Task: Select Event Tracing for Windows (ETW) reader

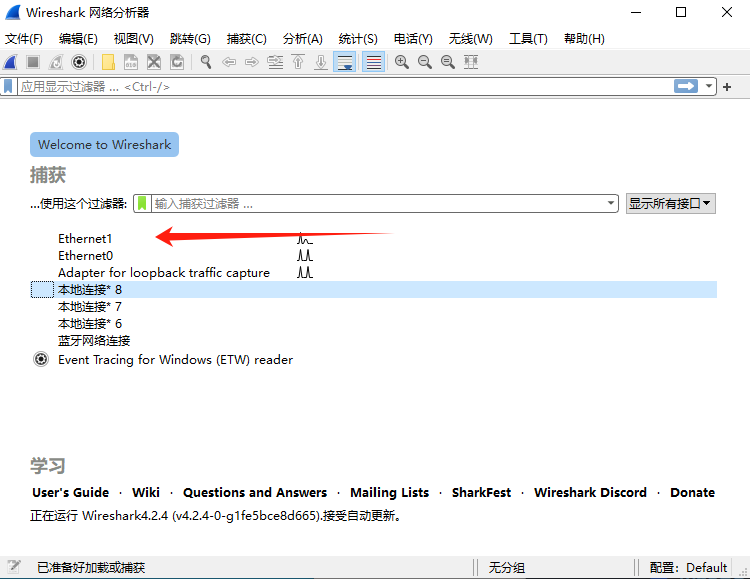Action: click(175, 360)
